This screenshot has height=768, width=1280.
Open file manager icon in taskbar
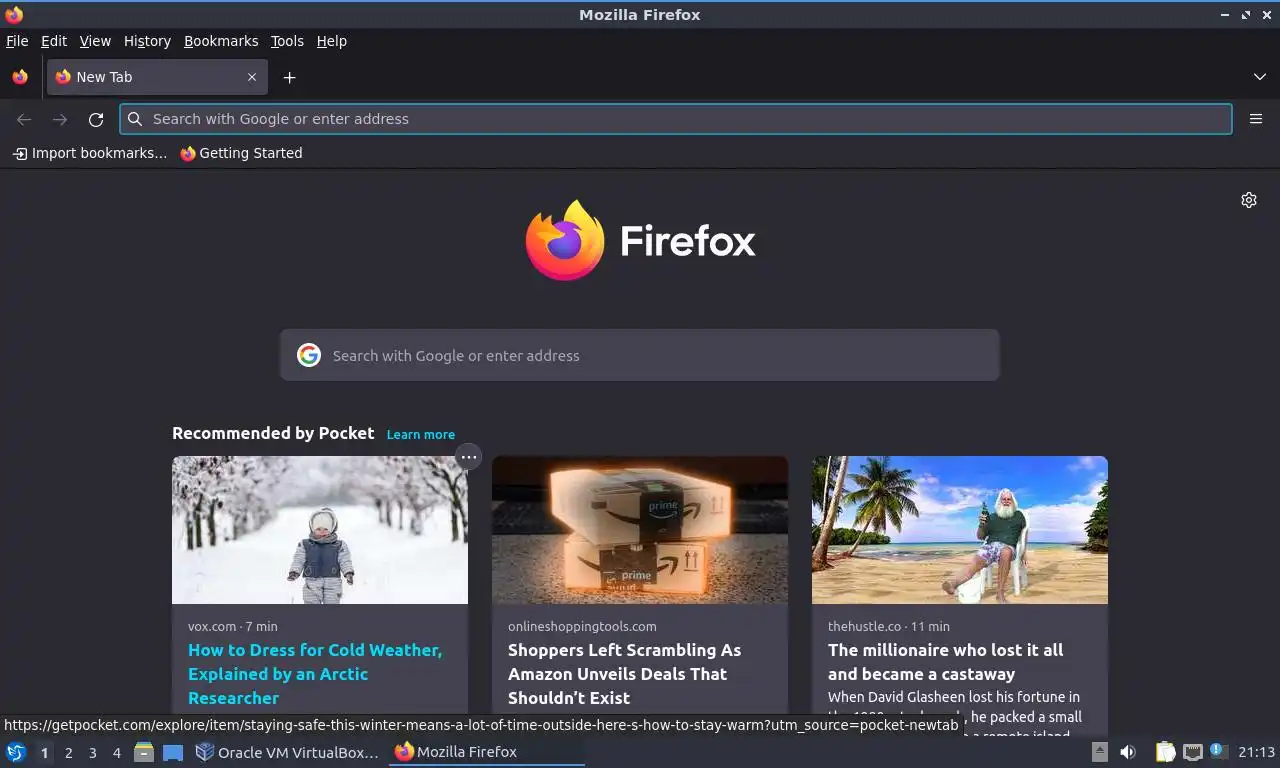[144, 752]
